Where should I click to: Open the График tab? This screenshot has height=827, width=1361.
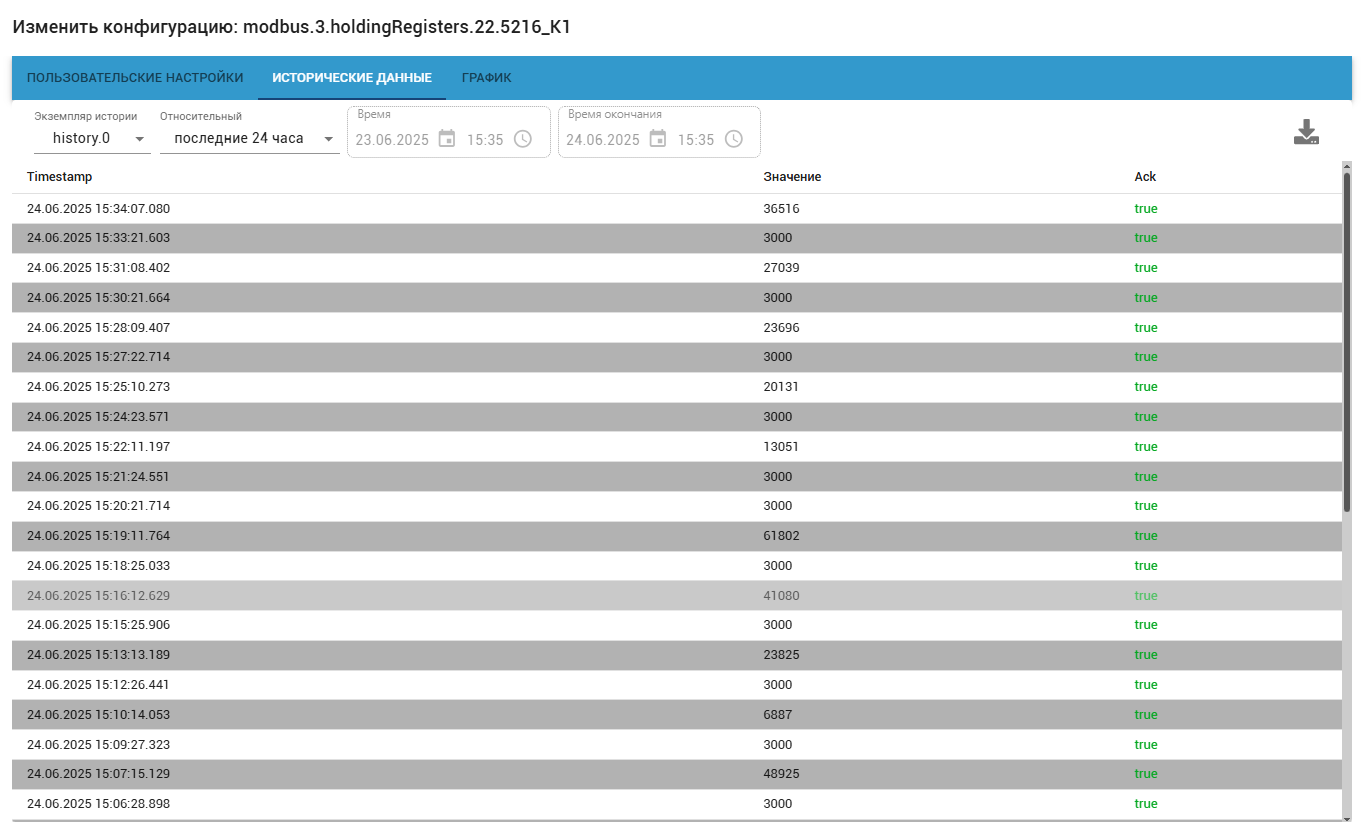point(486,78)
